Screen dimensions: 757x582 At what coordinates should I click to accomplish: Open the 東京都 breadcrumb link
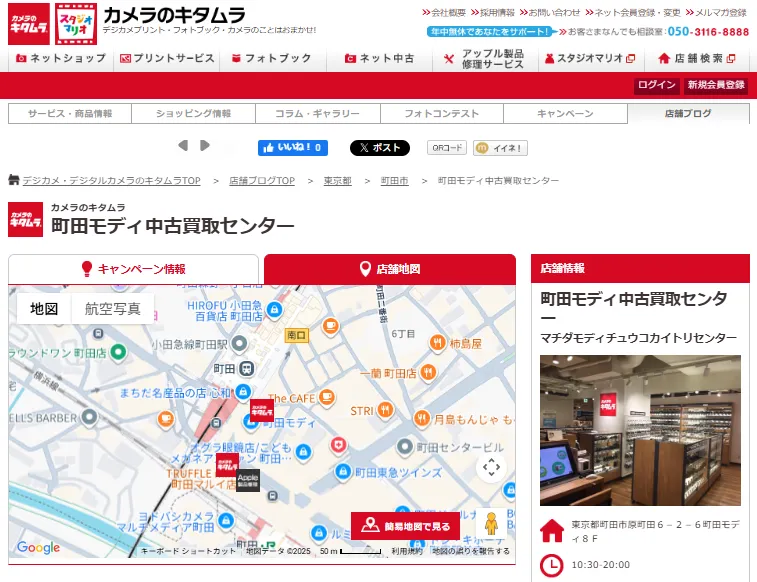(337, 180)
